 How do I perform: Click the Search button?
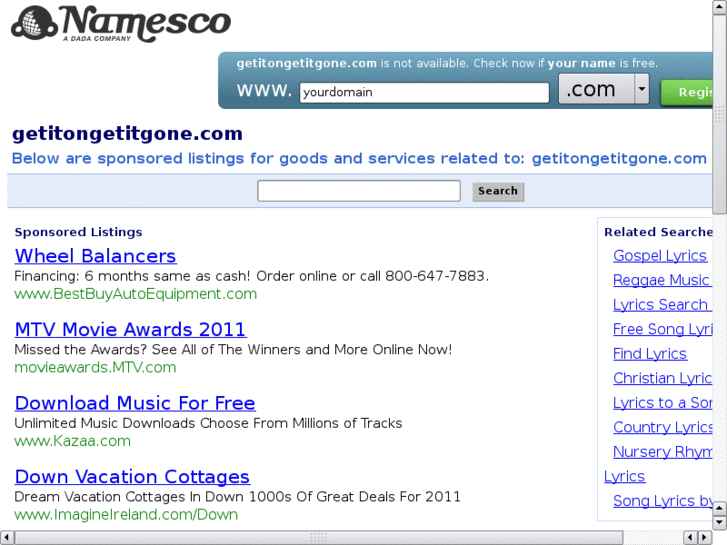[498, 191]
